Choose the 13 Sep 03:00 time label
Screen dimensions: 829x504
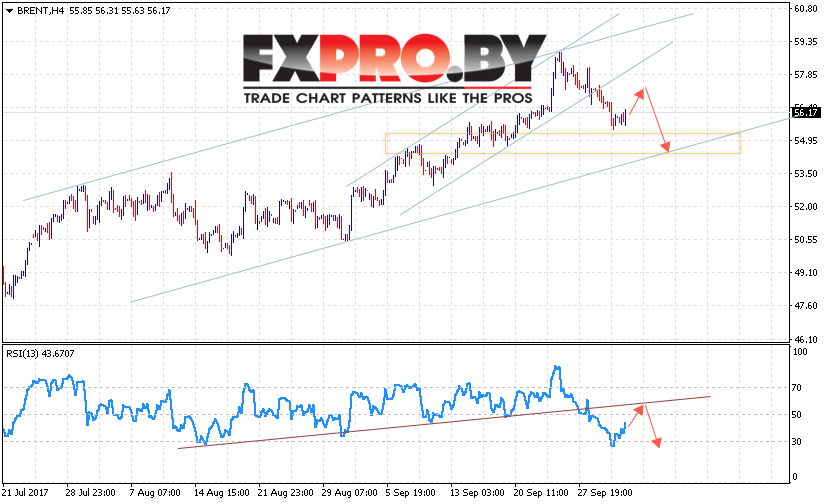477,493
